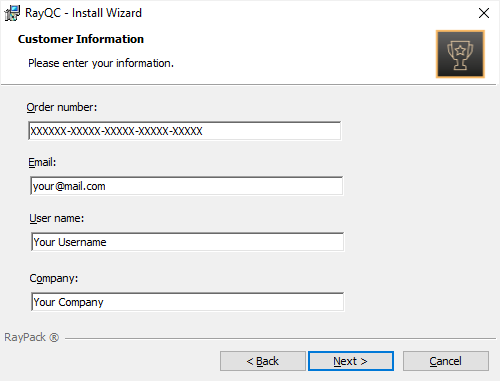This screenshot has height=381, width=500.
Task: Click the "Company:" label text
Action: 54,278
